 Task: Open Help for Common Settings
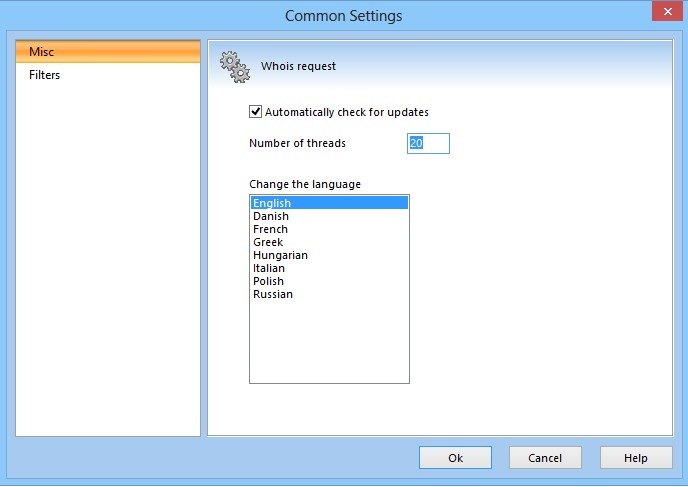tap(635, 458)
